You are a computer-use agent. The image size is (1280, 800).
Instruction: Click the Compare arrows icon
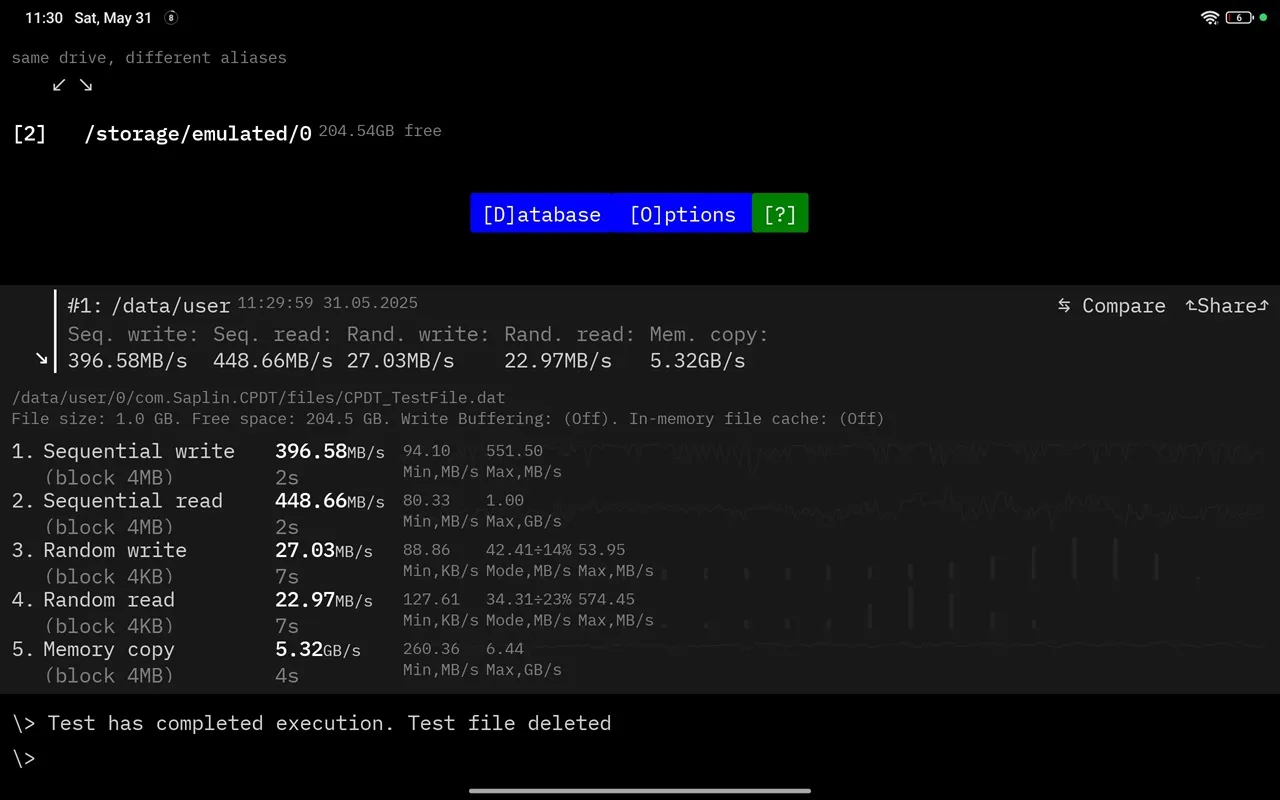tap(1065, 306)
